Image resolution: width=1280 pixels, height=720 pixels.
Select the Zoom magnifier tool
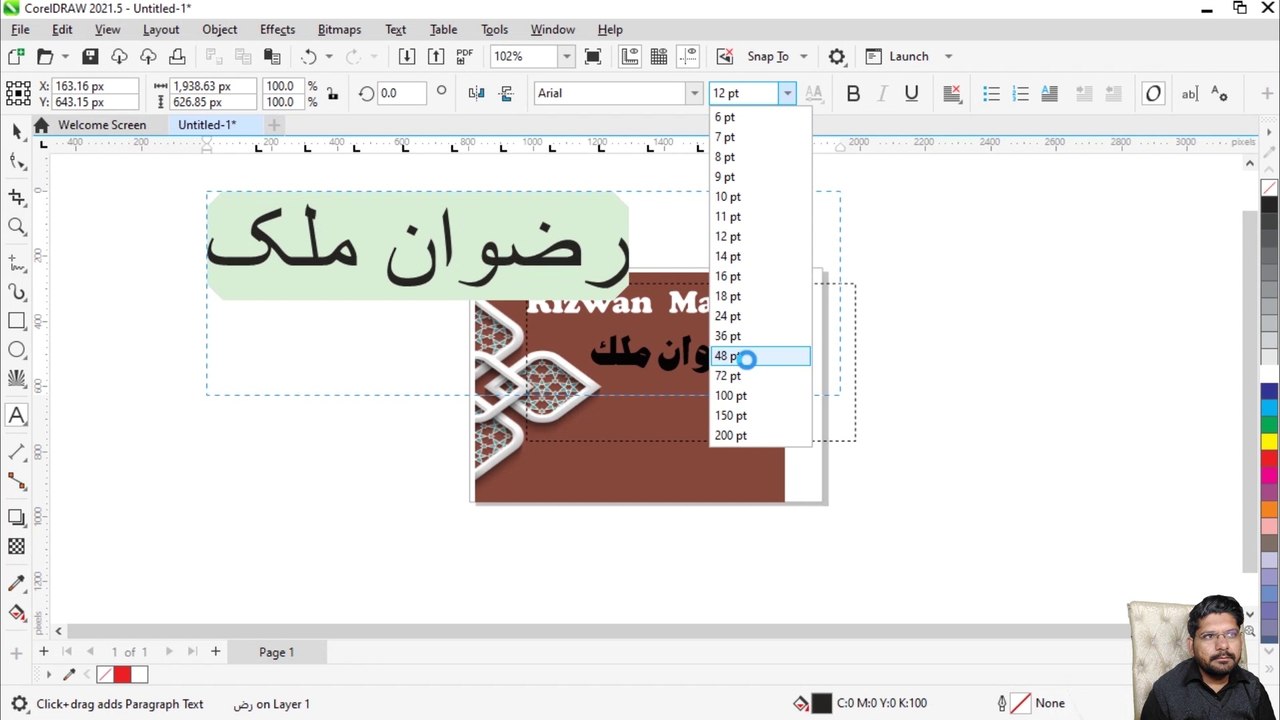click(x=17, y=227)
